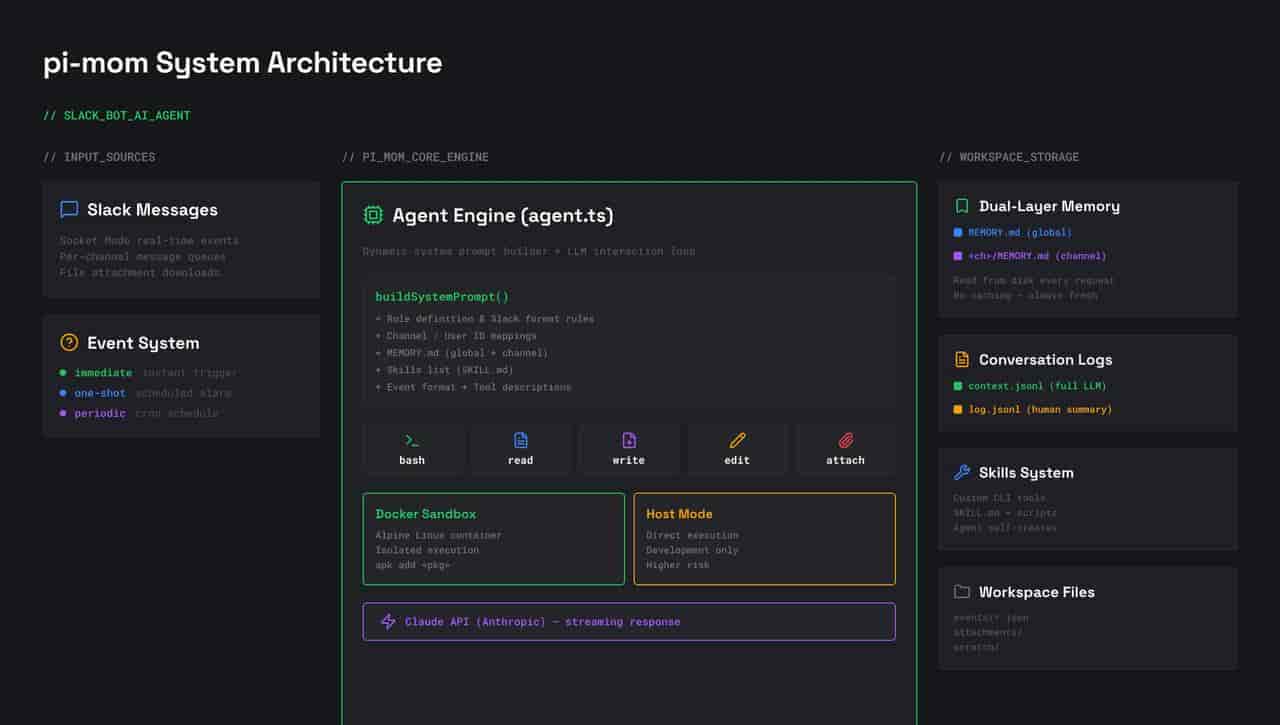
Task: Click the context.jsonl (full LLM) text
Action: [x=1037, y=385]
